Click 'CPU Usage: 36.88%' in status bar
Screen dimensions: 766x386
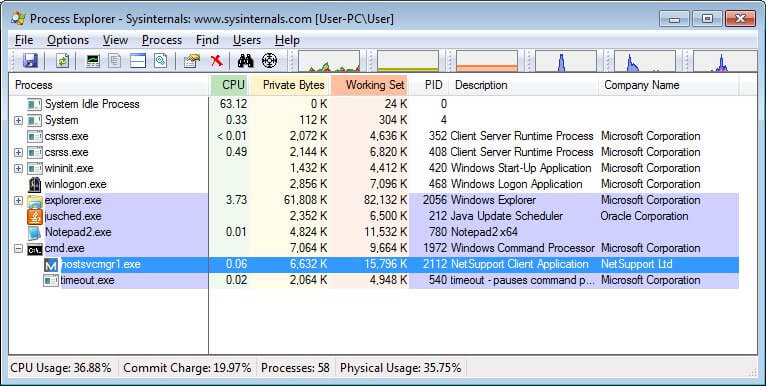pyautogui.click(x=61, y=368)
